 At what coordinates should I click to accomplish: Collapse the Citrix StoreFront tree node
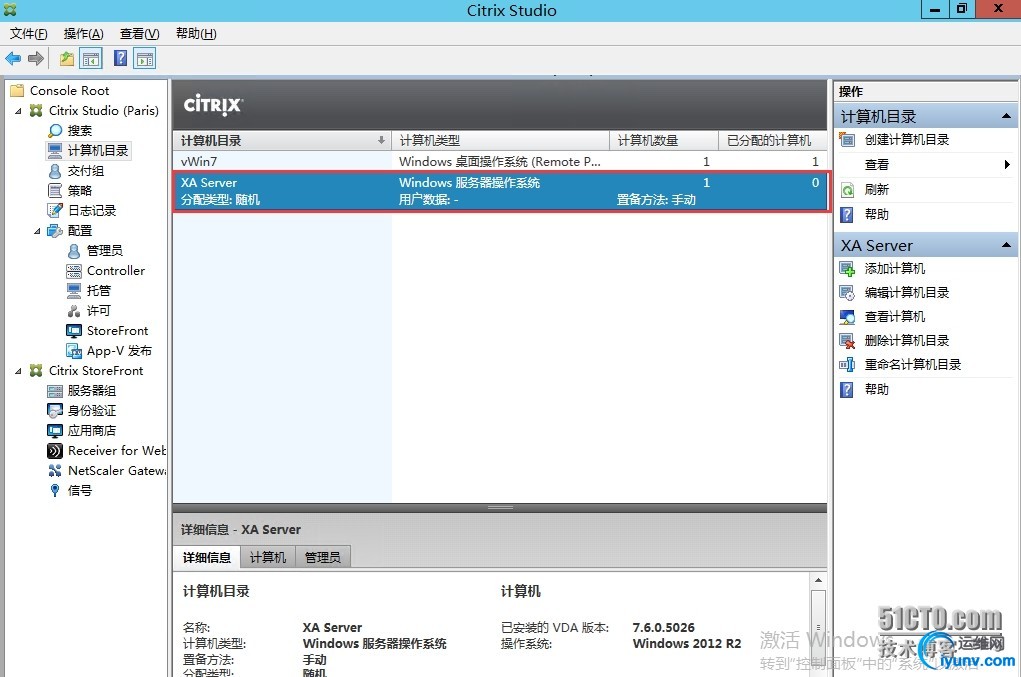point(18,371)
